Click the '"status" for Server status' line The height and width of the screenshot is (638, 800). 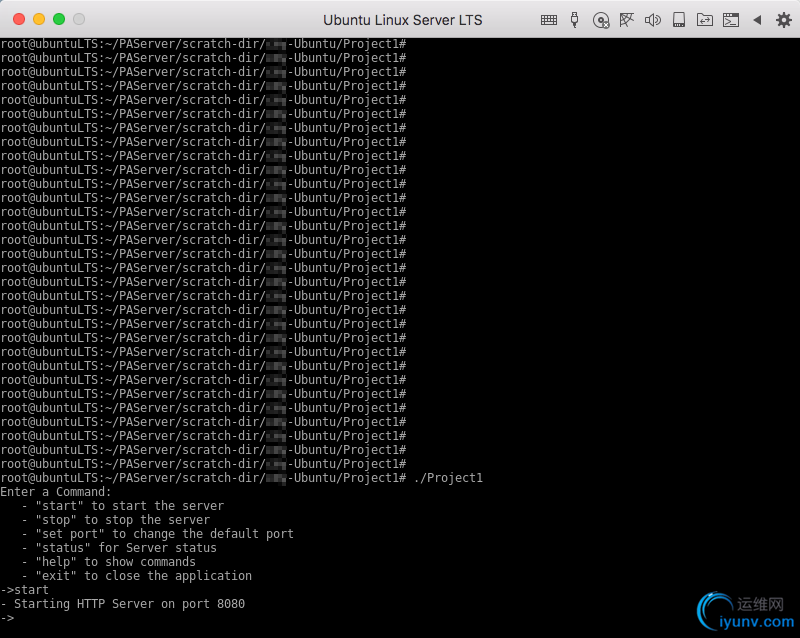tap(119, 548)
